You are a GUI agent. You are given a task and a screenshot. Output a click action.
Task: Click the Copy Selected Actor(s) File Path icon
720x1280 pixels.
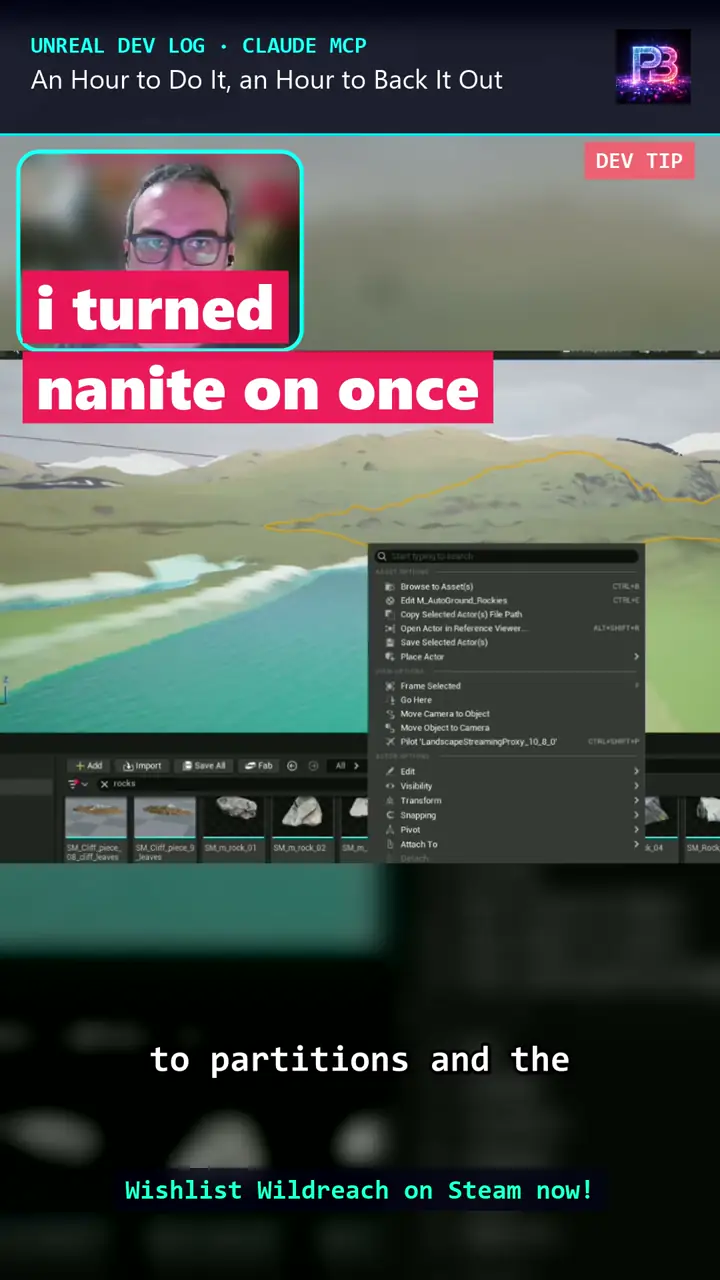coord(390,615)
